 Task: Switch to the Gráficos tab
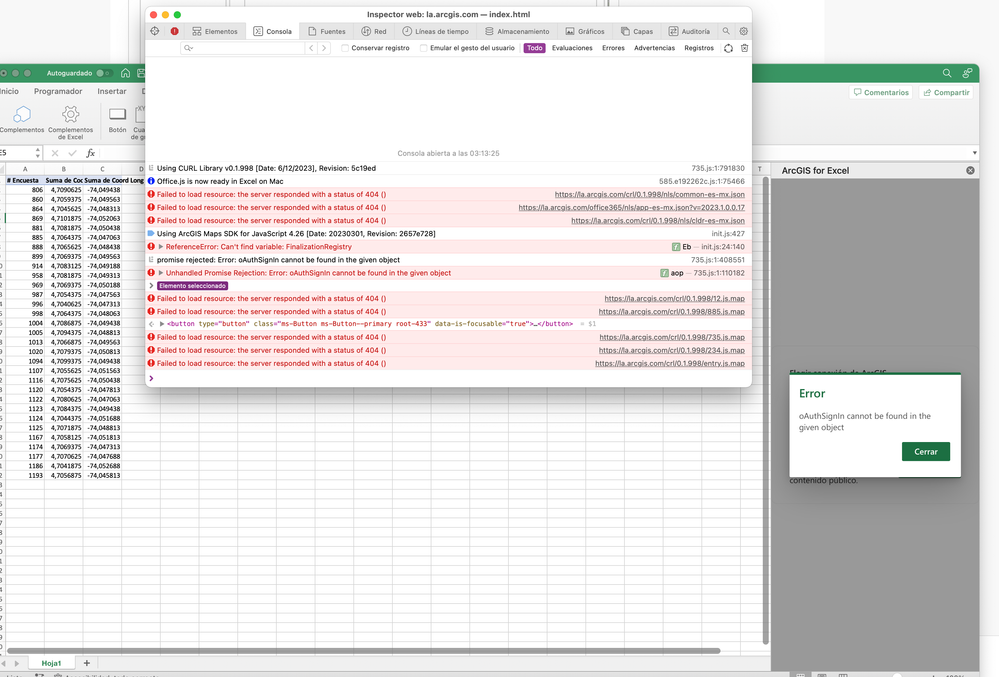tap(585, 31)
